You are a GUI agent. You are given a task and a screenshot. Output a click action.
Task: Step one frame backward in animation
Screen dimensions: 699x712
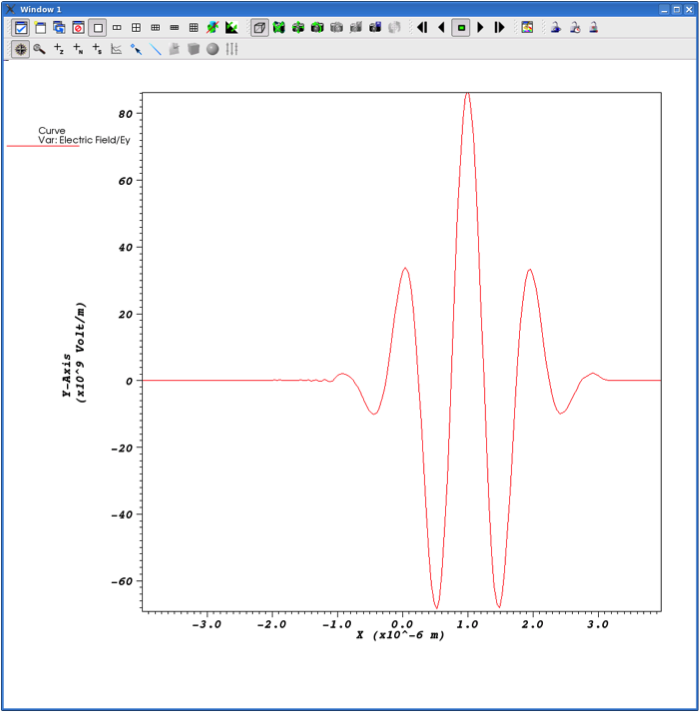[422, 28]
